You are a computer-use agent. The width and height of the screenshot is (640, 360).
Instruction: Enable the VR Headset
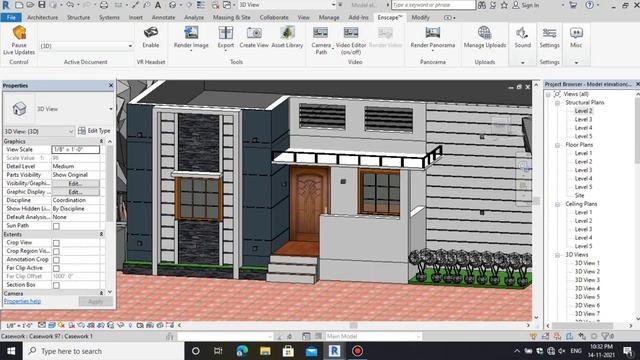click(151, 37)
